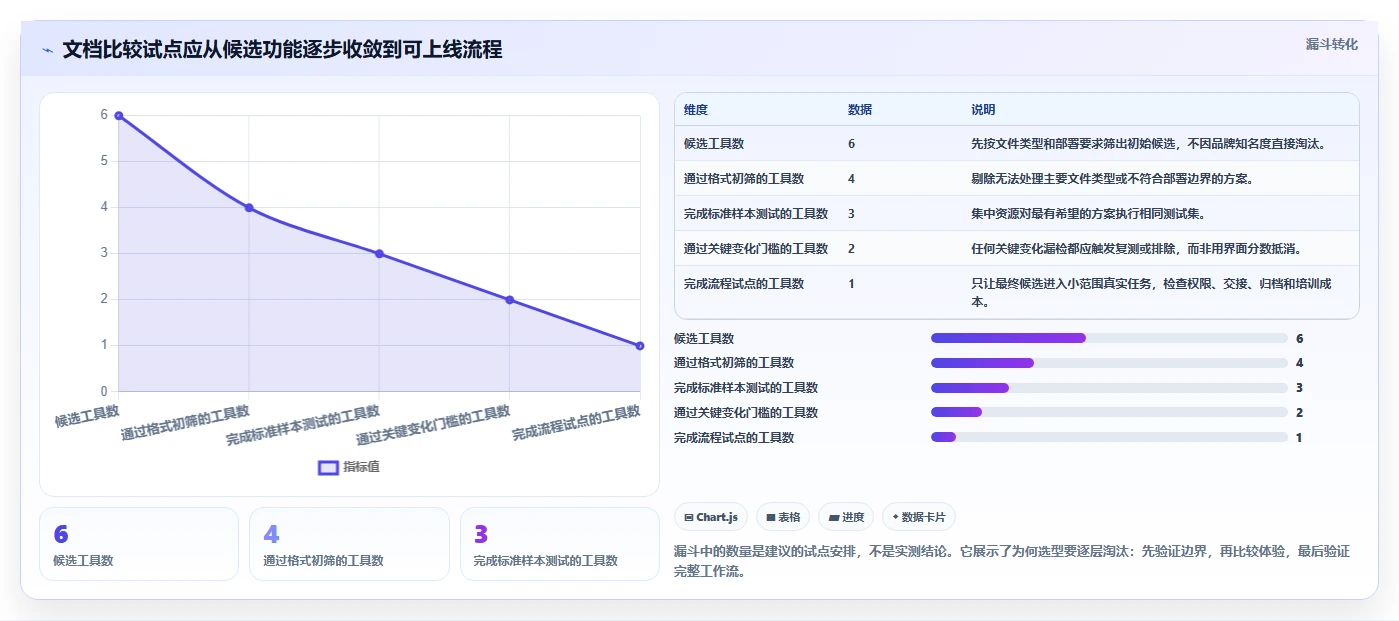Click the data card showing 4
The height and width of the screenshot is (621, 1399).
349,544
